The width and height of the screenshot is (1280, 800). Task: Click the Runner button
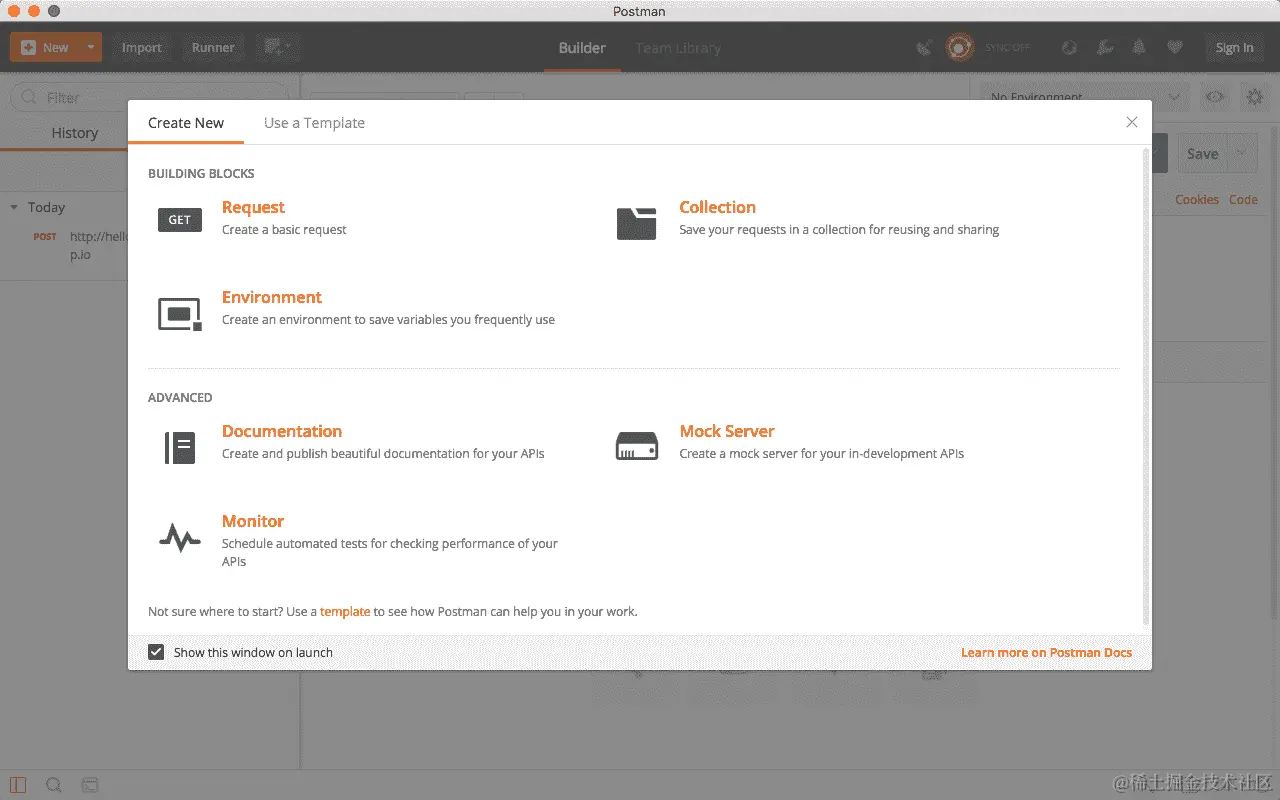click(213, 47)
